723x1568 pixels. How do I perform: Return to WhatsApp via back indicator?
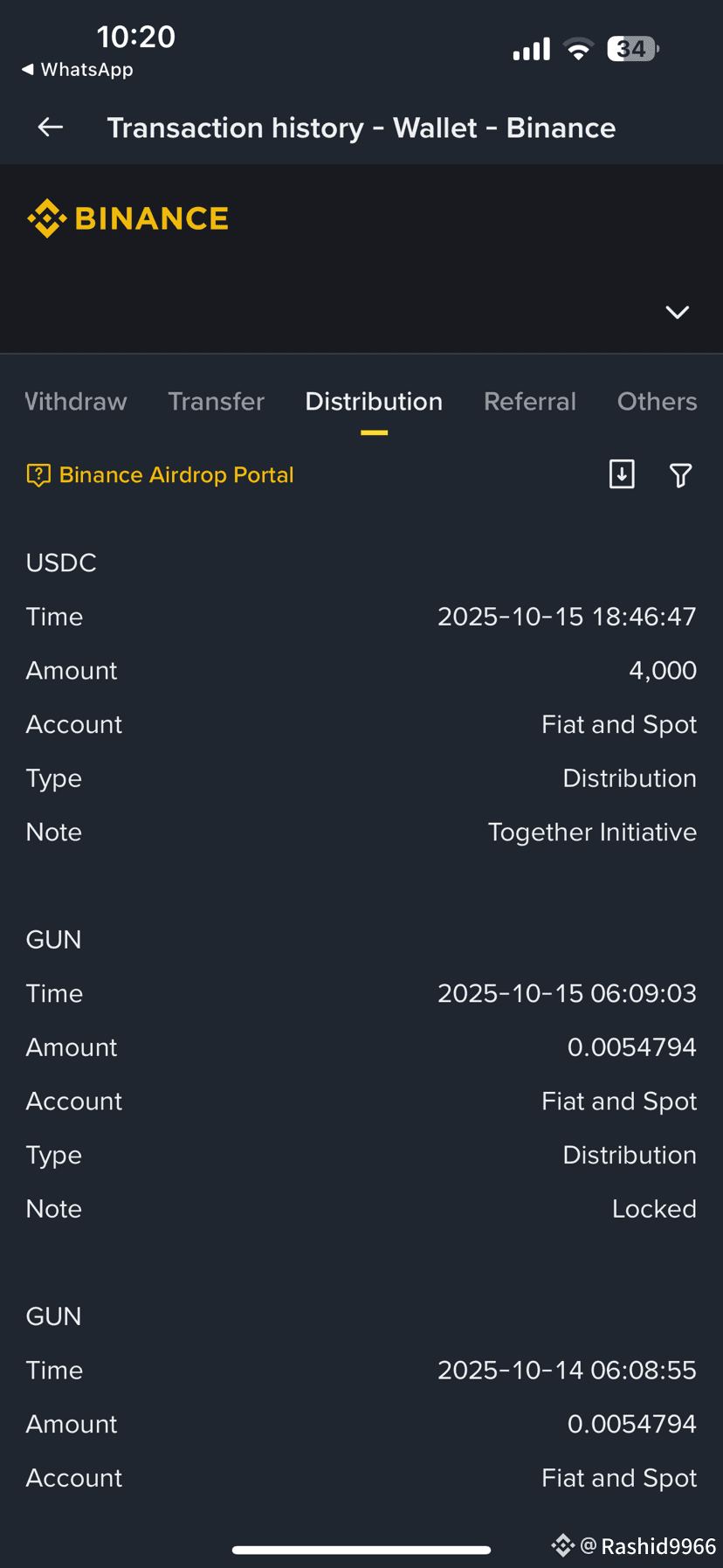click(78, 69)
